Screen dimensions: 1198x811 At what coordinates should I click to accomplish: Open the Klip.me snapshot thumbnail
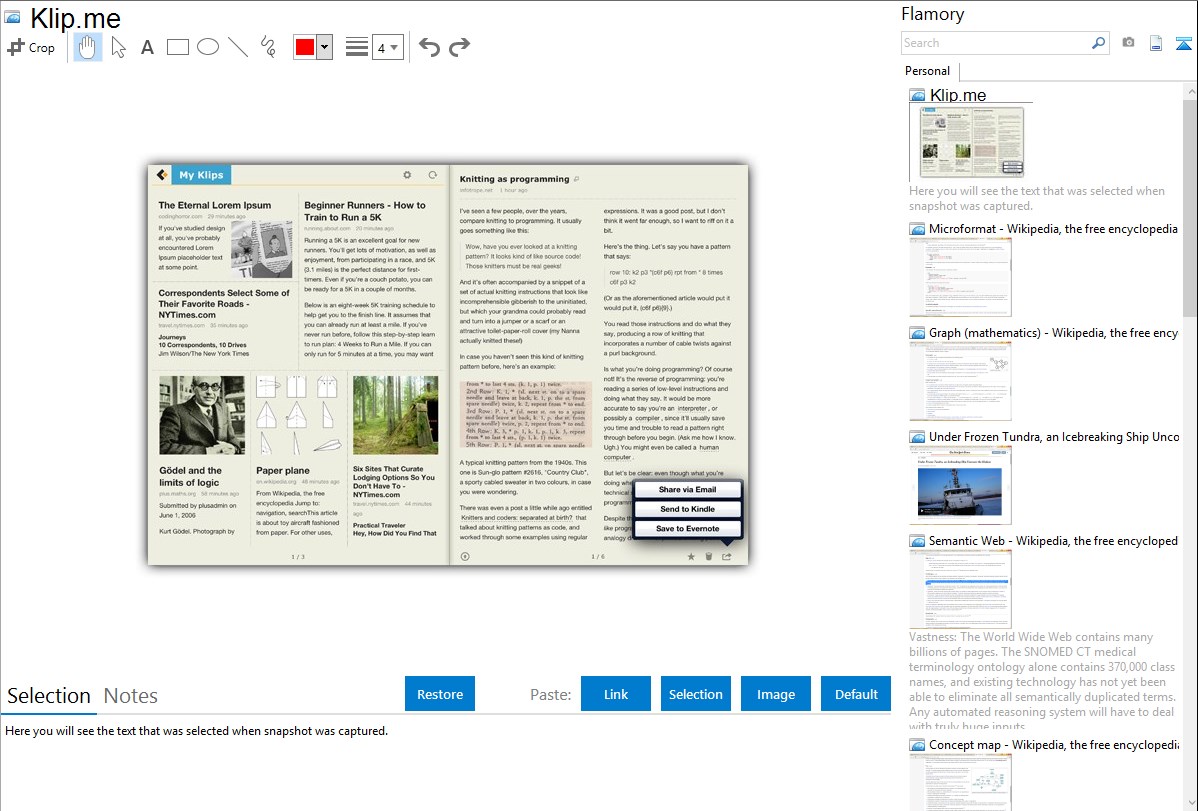tap(971, 142)
